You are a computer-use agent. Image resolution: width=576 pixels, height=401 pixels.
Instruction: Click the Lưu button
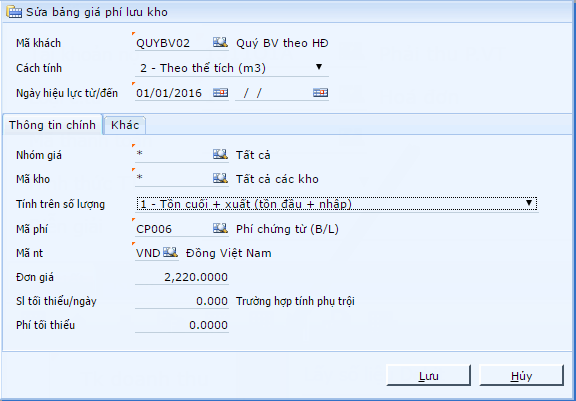(428, 375)
